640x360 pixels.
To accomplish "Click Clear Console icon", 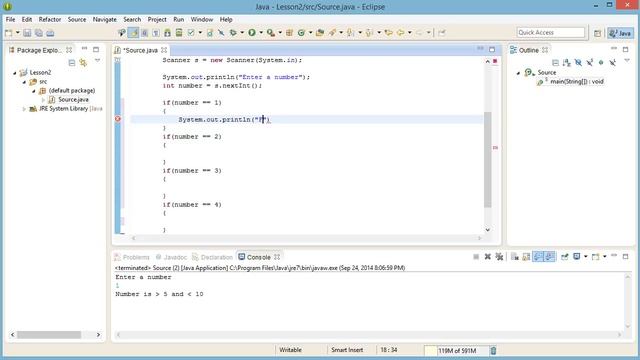I will [x=515, y=257].
